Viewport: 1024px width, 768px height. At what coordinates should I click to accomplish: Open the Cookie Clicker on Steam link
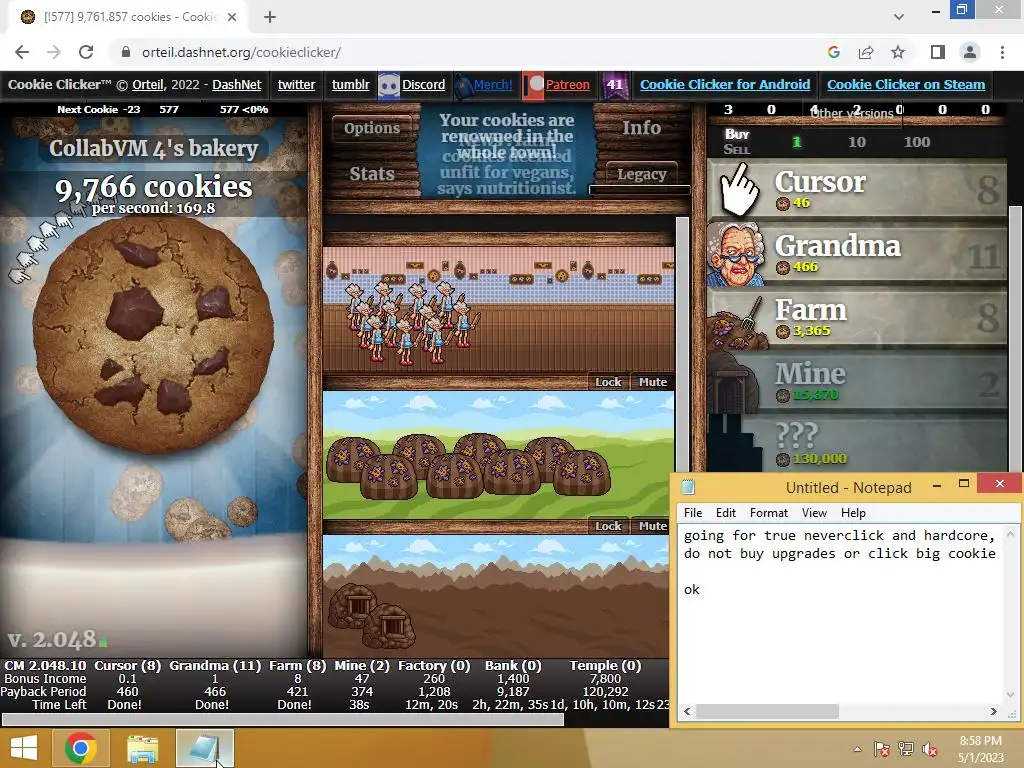906,85
